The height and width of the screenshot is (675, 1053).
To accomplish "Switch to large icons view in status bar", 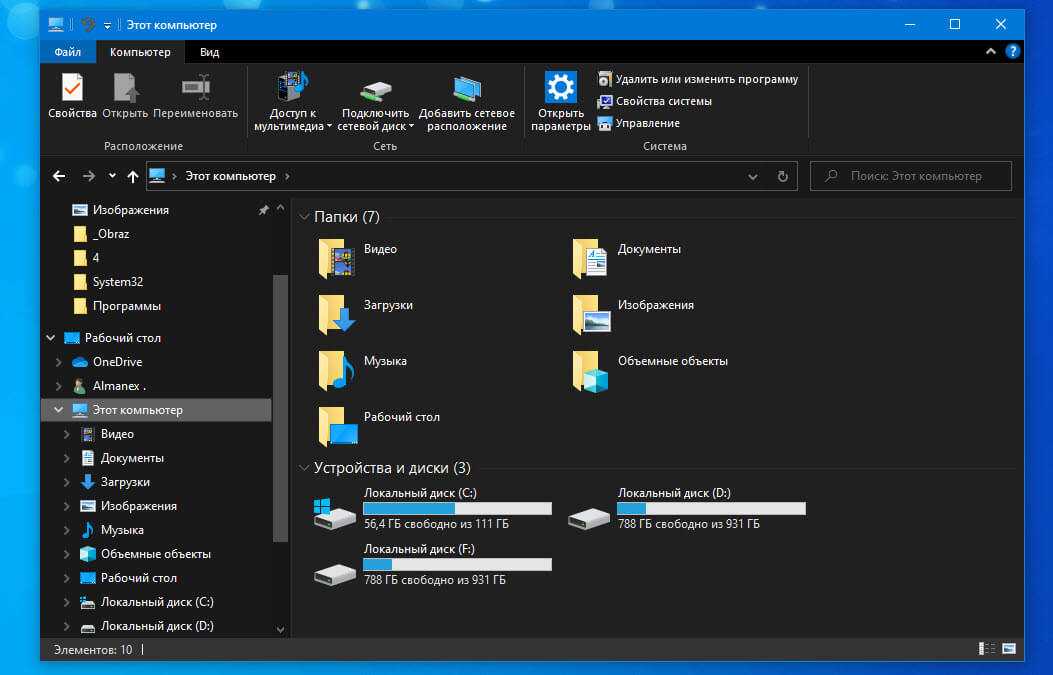I will tap(1009, 649).
